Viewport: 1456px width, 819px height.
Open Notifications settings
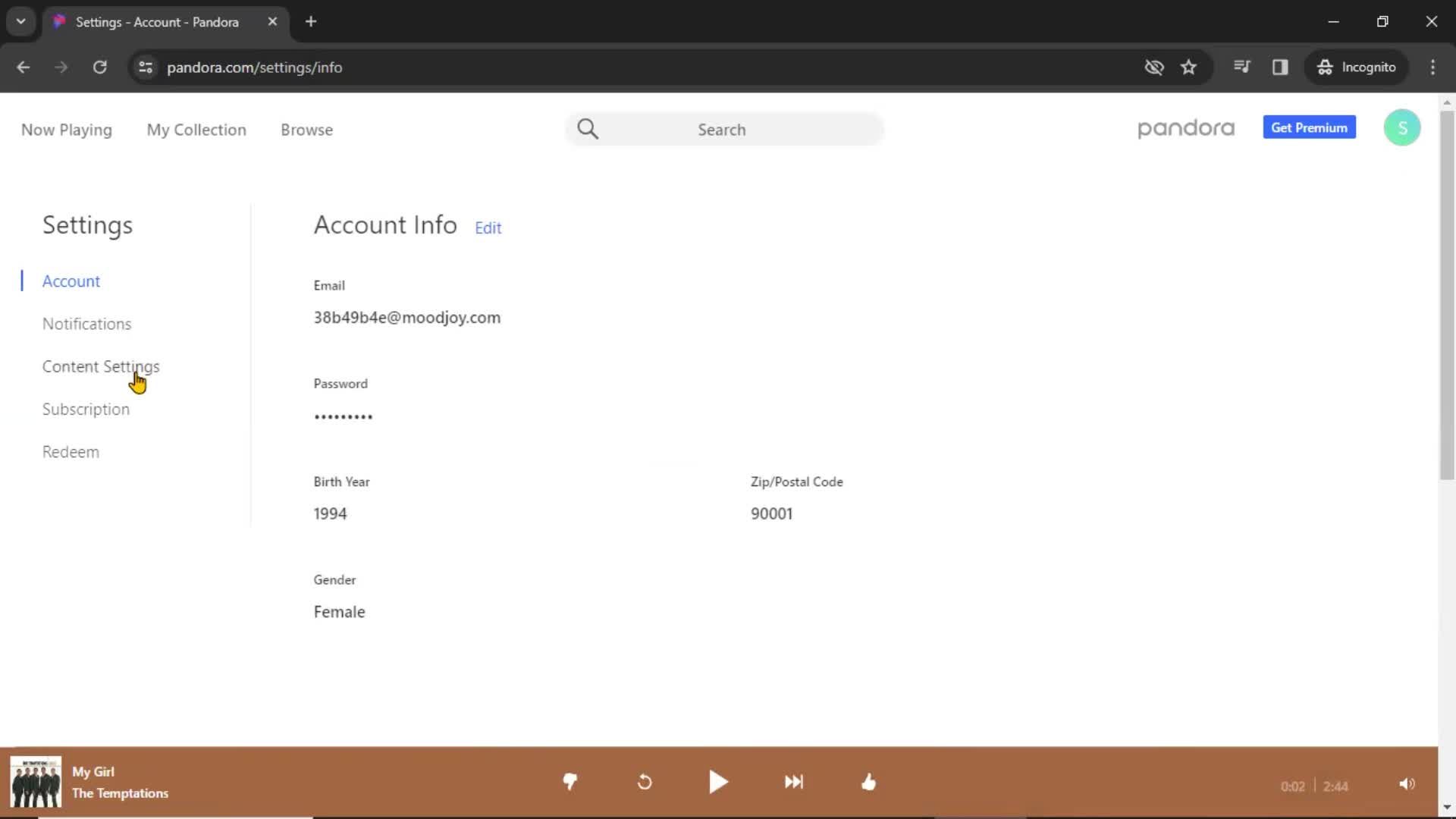point(86,324)
